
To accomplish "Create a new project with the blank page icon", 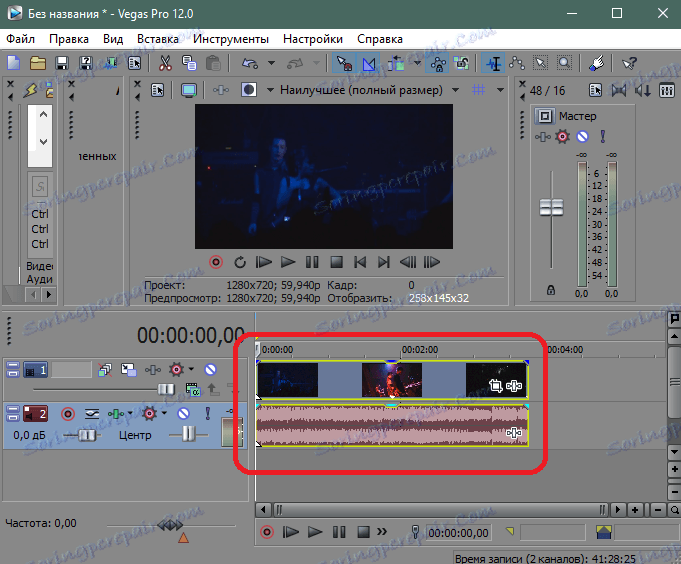I will click(x=14, y=63).
